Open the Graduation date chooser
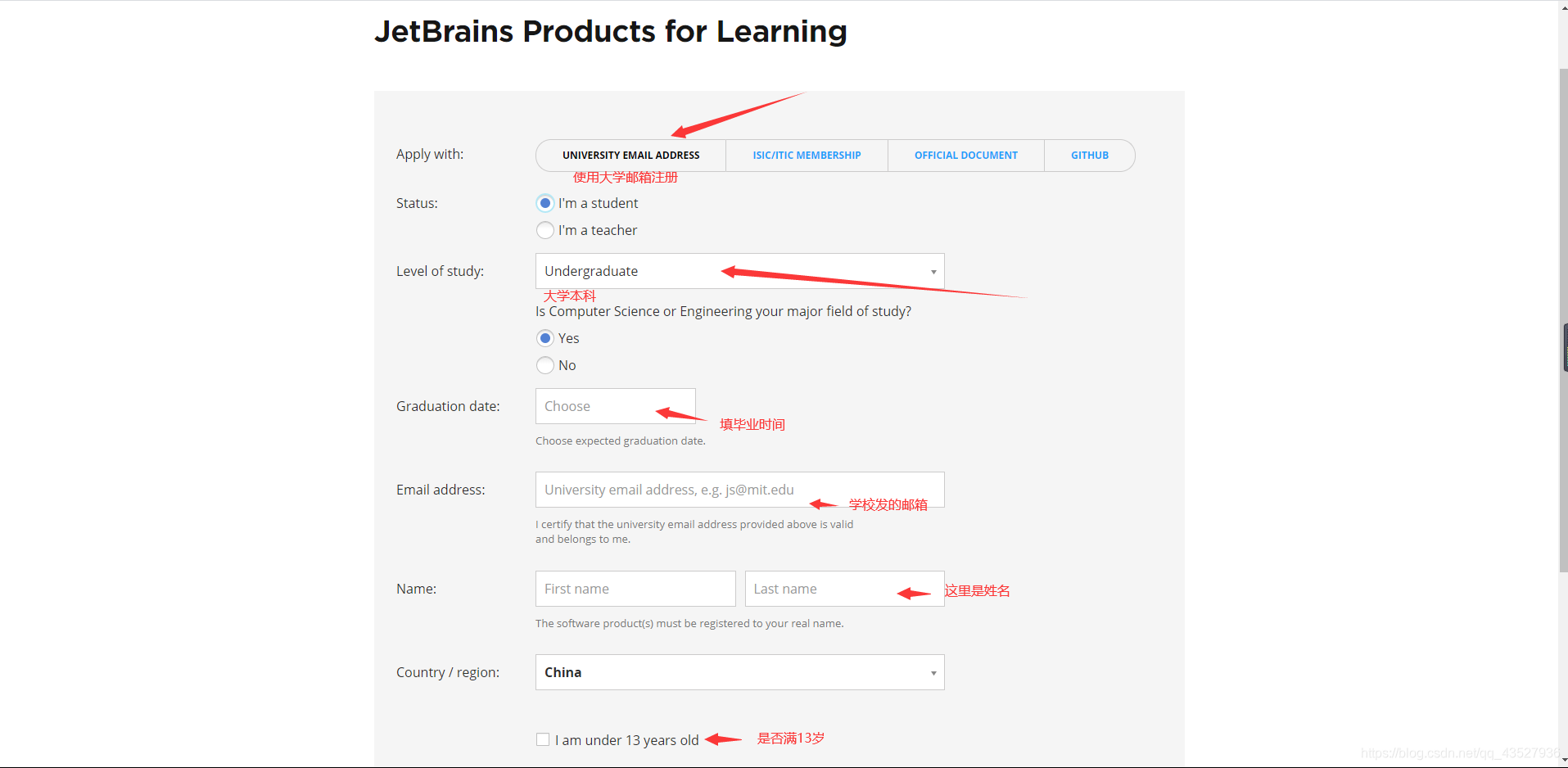Screen dimensions: 1568x768 point(616,406)
